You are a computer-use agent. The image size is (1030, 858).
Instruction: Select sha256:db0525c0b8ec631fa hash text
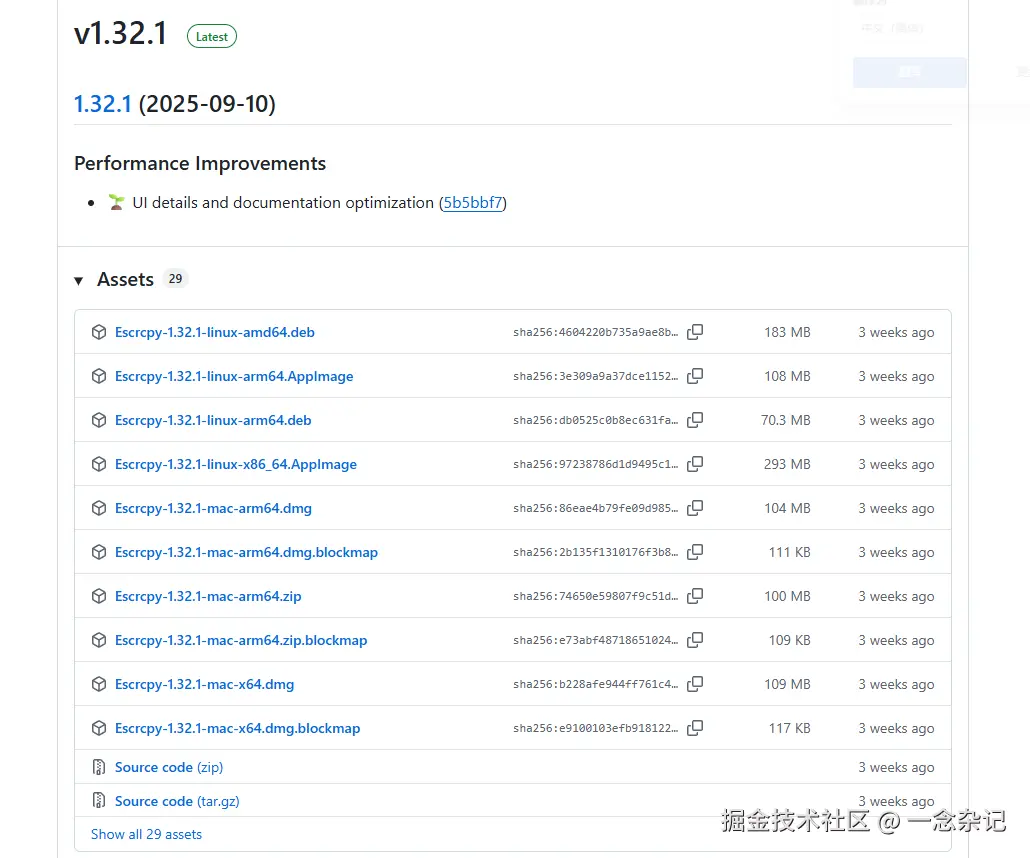point(595,420)
